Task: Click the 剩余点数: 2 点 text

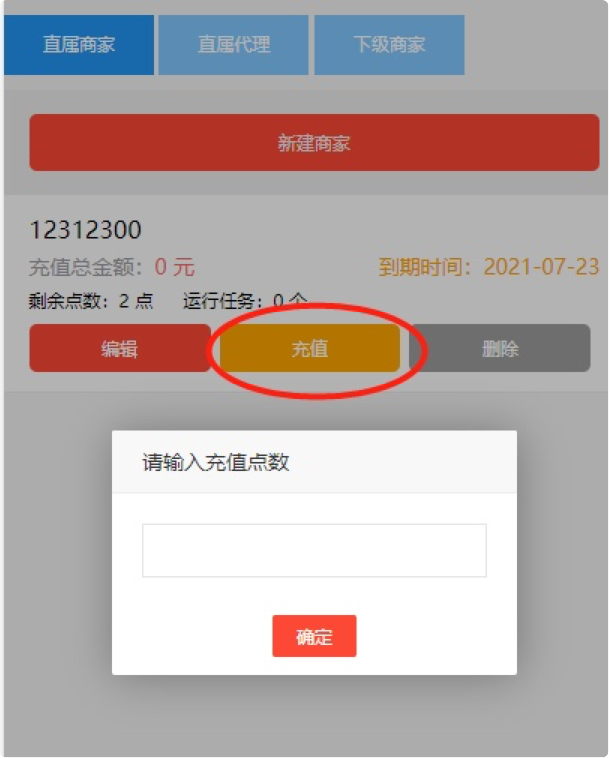Action: 91,301
